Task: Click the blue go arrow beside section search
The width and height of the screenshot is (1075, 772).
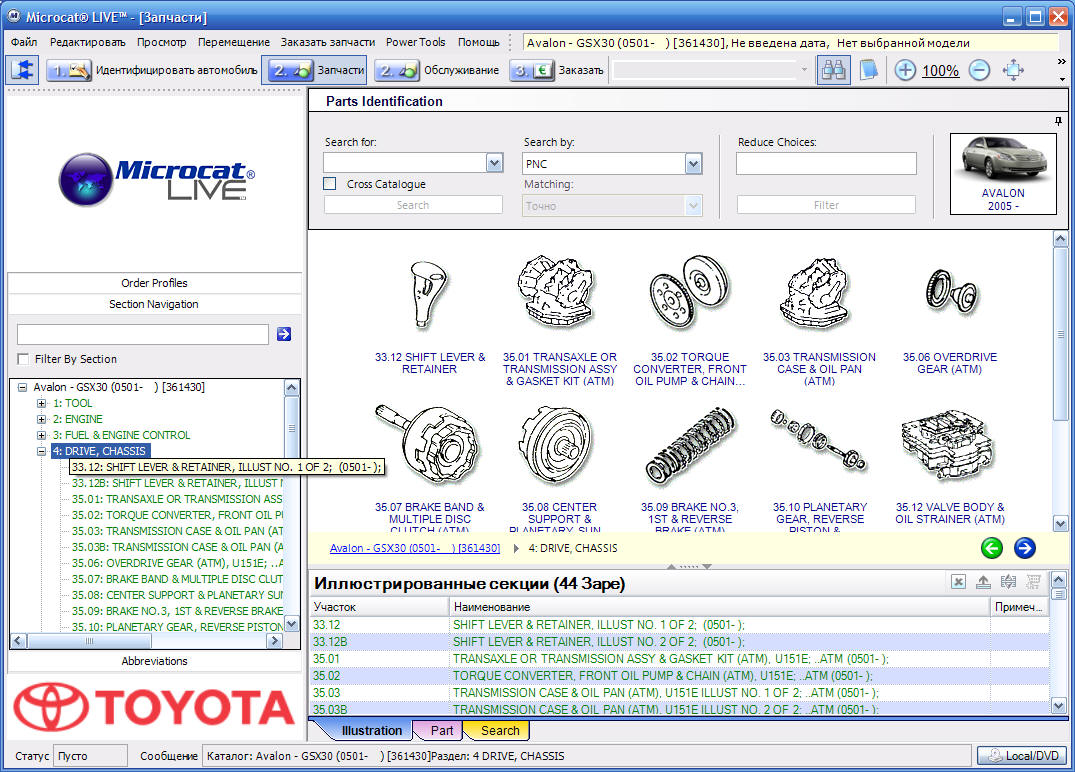Action: [x=284, y=334]
